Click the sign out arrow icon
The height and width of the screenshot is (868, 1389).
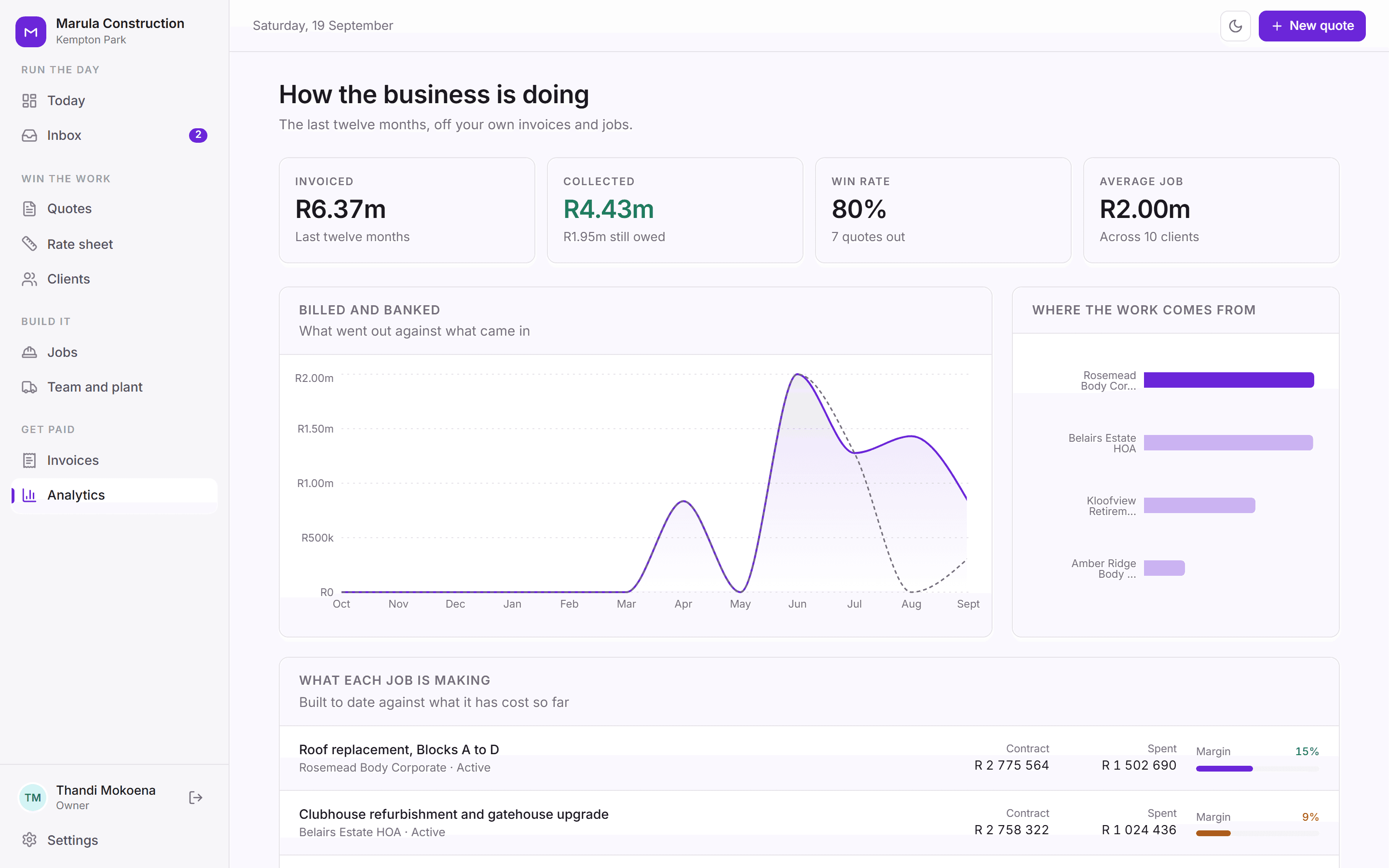point(196,798)
